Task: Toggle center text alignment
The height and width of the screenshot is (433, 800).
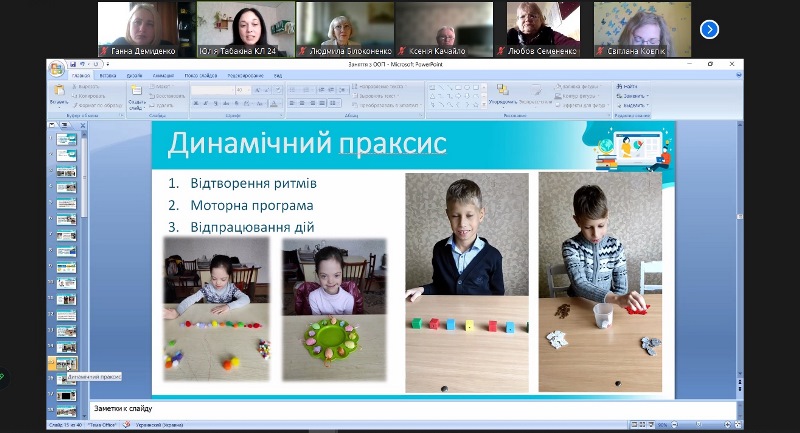Action: [301, 102]
